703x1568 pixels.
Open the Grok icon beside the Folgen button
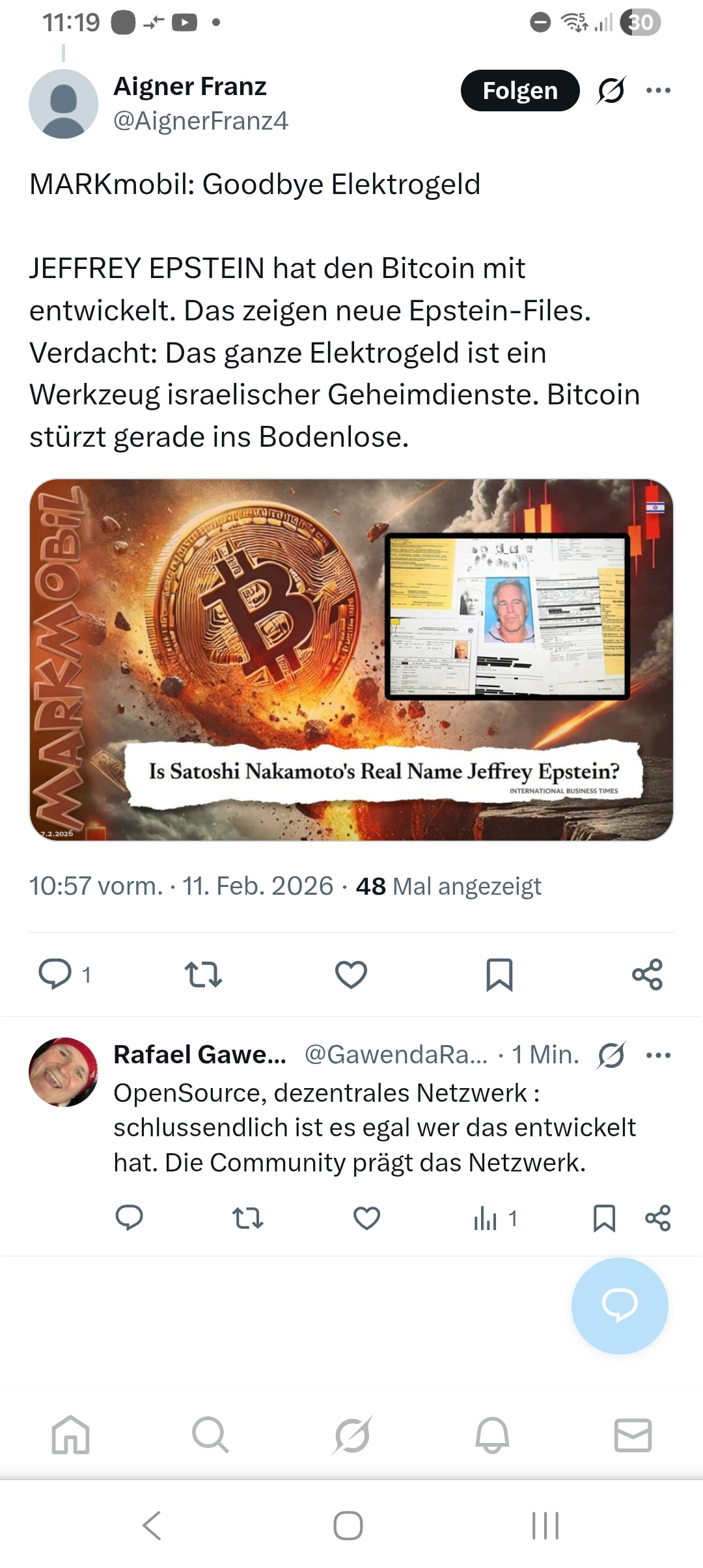tap(611, 91)
